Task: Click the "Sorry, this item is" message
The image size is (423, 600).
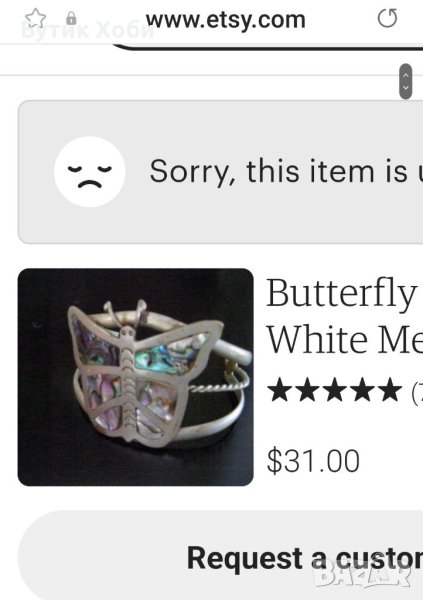Action: click(x=278, y=171)
